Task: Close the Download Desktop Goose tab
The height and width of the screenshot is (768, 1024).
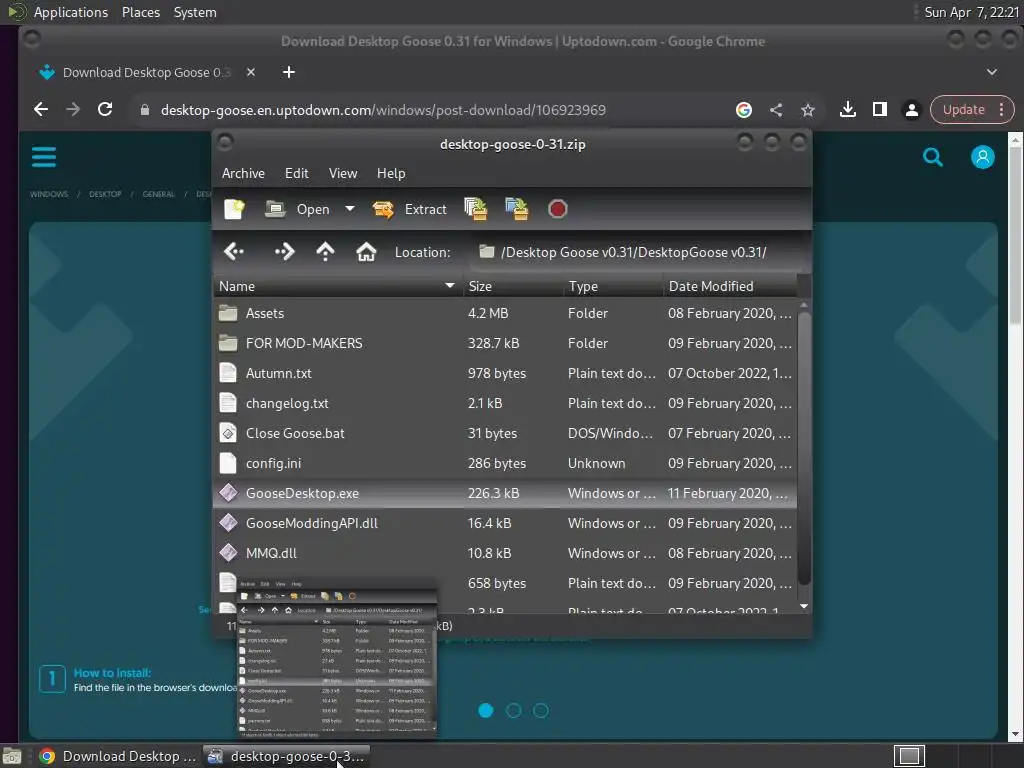Action: 251,72
